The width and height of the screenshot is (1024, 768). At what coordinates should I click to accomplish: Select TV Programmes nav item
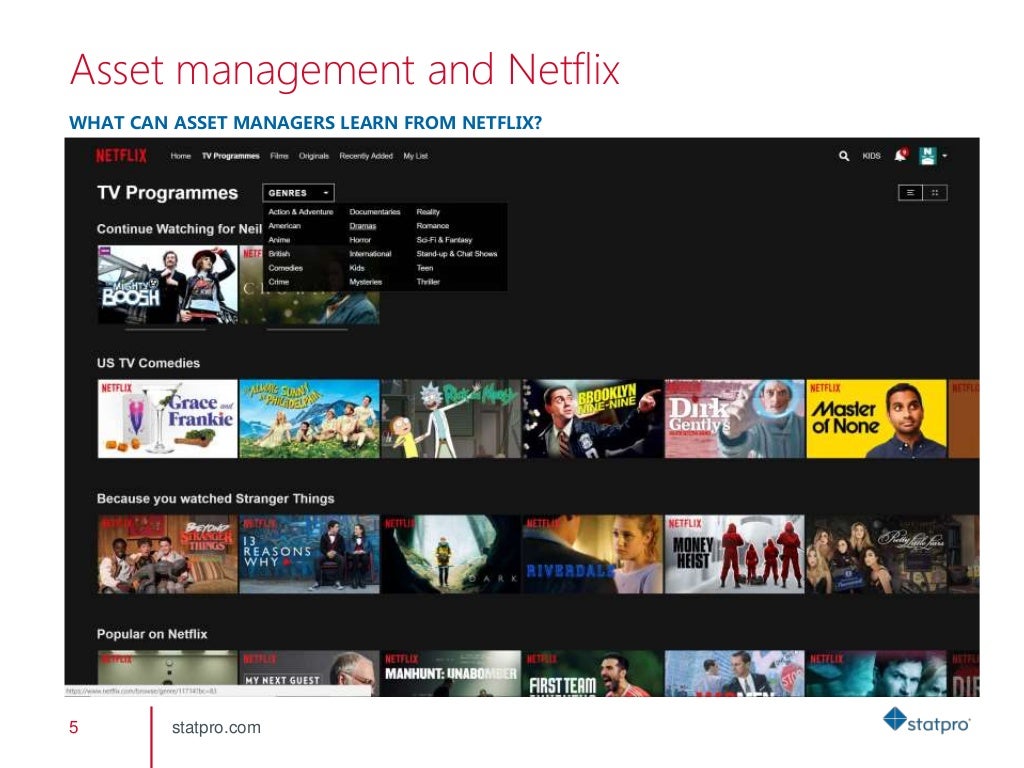(x=231, y=156)
